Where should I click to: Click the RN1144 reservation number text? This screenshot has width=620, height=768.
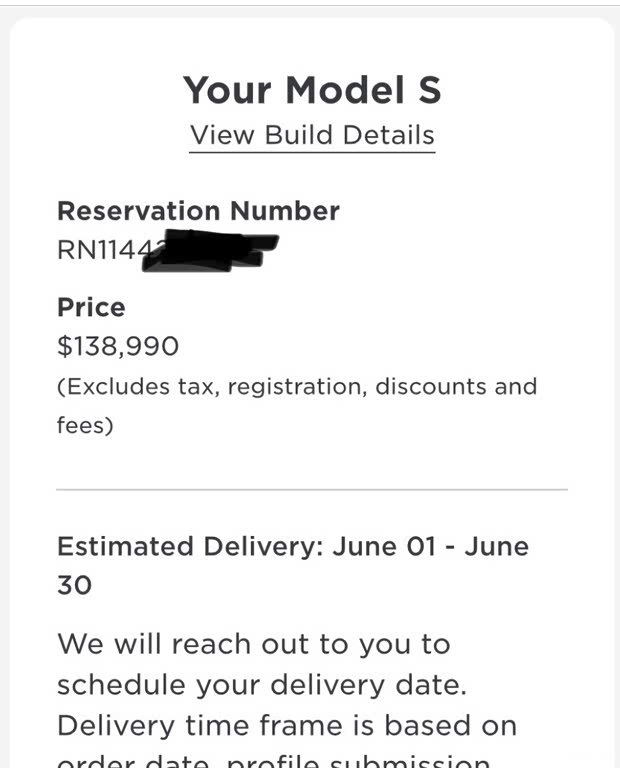pos(96,250)
